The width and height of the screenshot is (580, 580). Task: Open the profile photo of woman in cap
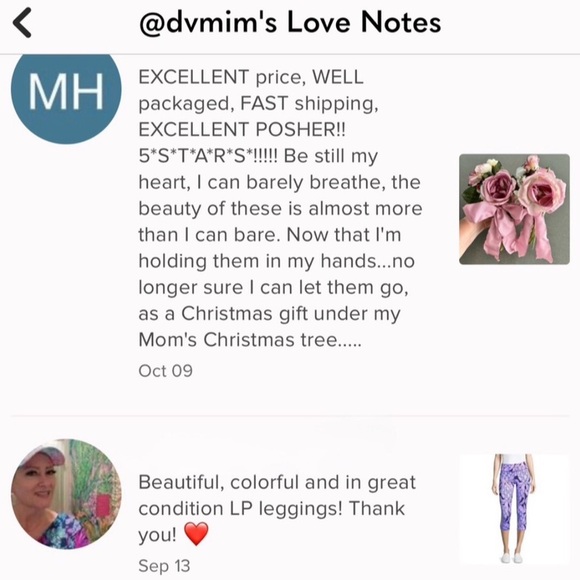click(66, 494)
